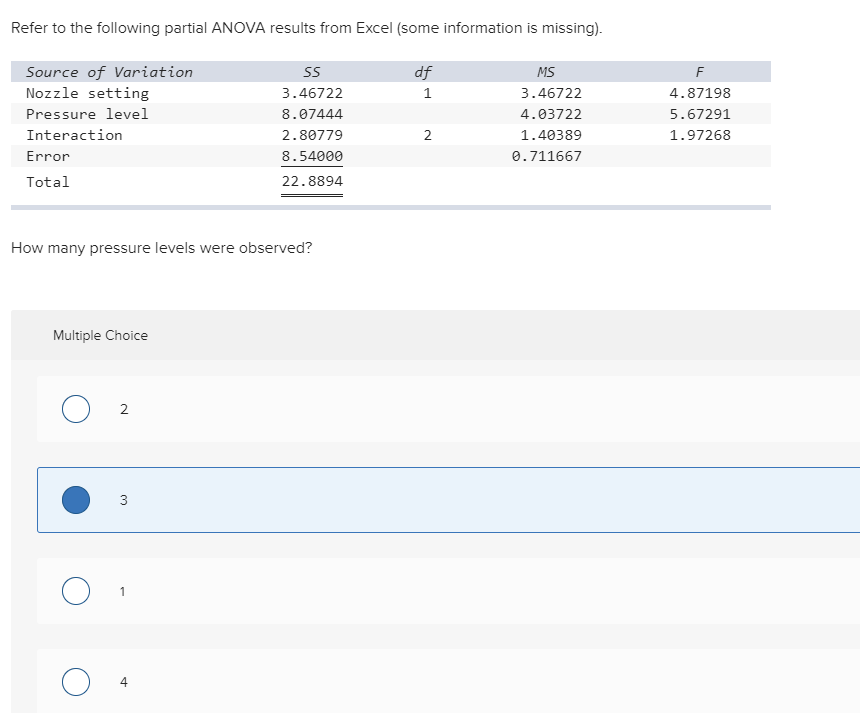The height and width of the screenshot is (713, 860).
Task: Click the Multiple Choice heading
Action: click(x=101, y=335)
